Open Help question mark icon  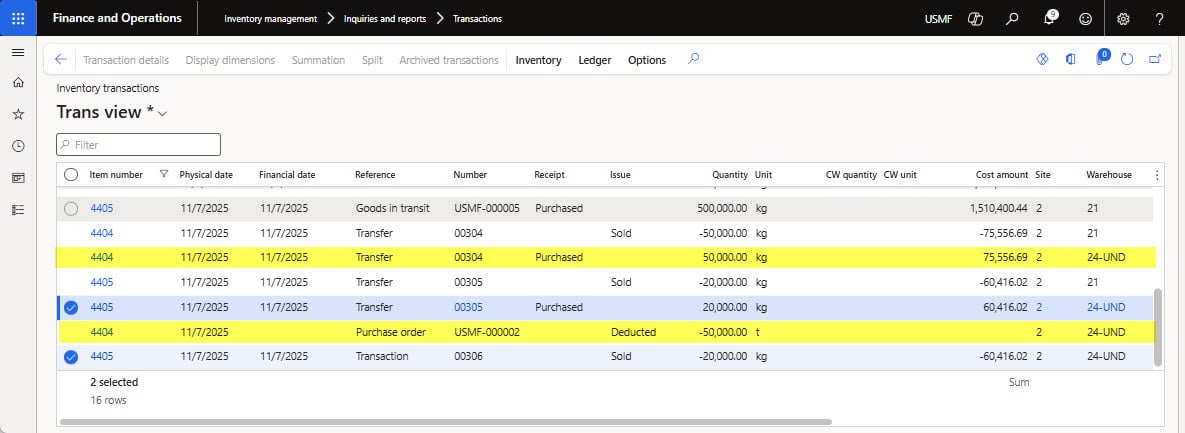coord(1159,19)
